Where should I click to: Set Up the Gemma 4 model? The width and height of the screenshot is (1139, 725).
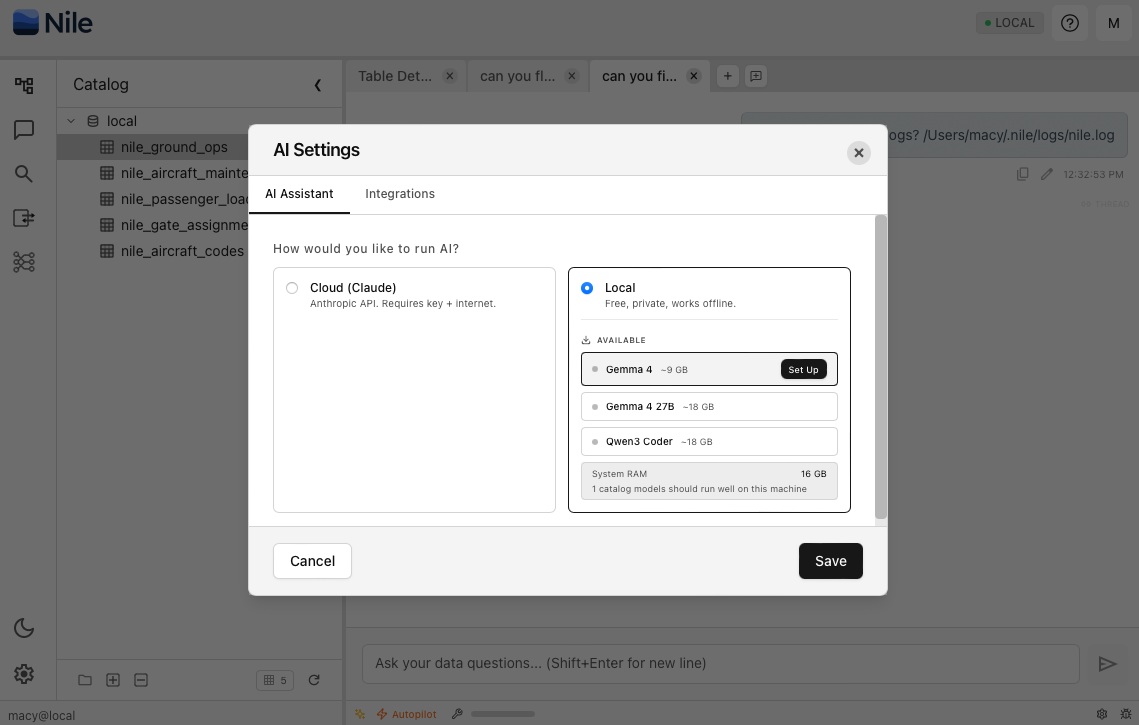click(x=803, y=369)
